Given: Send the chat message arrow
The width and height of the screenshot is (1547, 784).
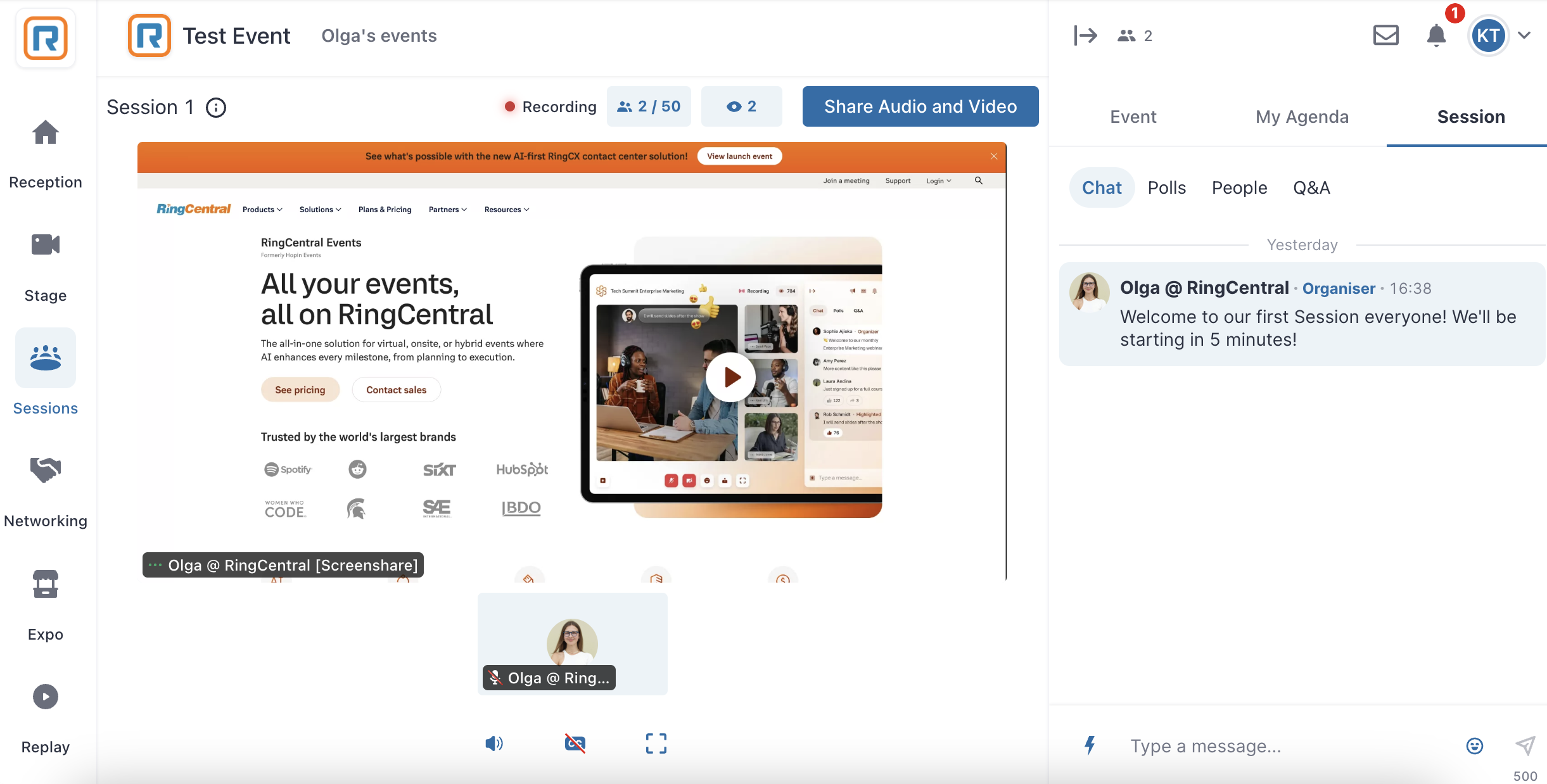Looking at the screenshot, I should pos(1525,745).
